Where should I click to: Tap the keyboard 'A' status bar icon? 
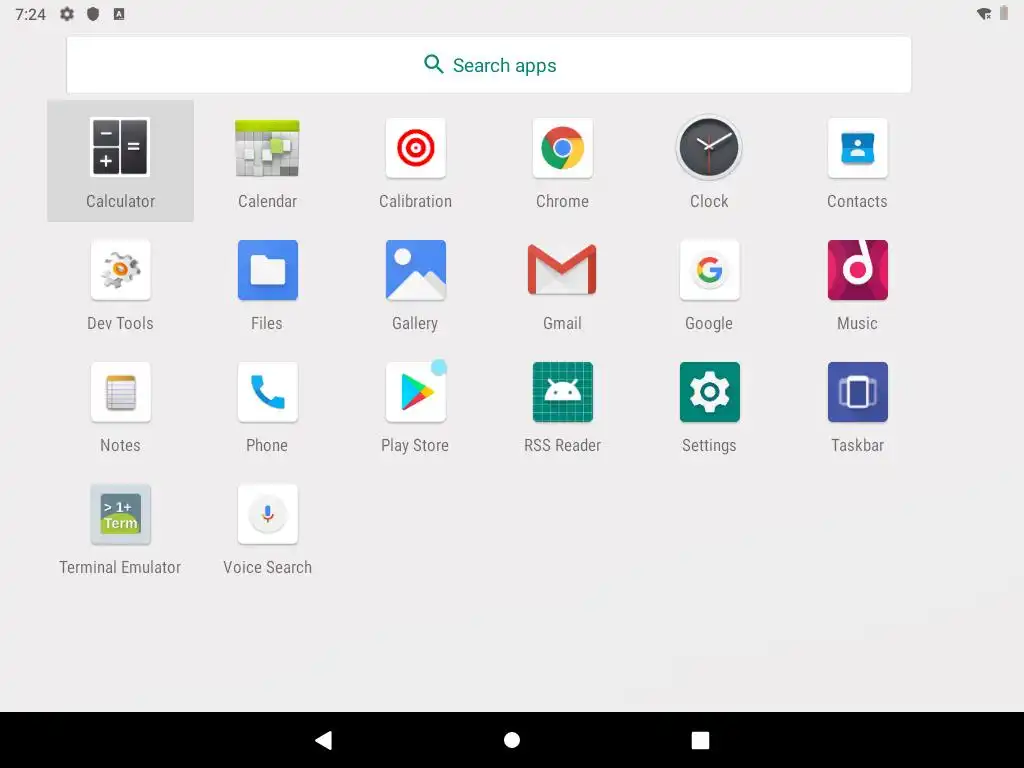point(119,14)
